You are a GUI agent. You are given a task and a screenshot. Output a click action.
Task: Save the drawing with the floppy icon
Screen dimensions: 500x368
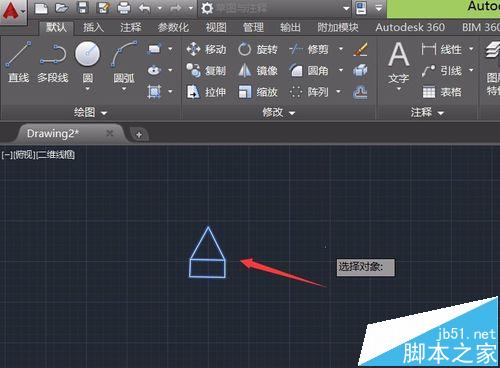[x=82, y=8]
